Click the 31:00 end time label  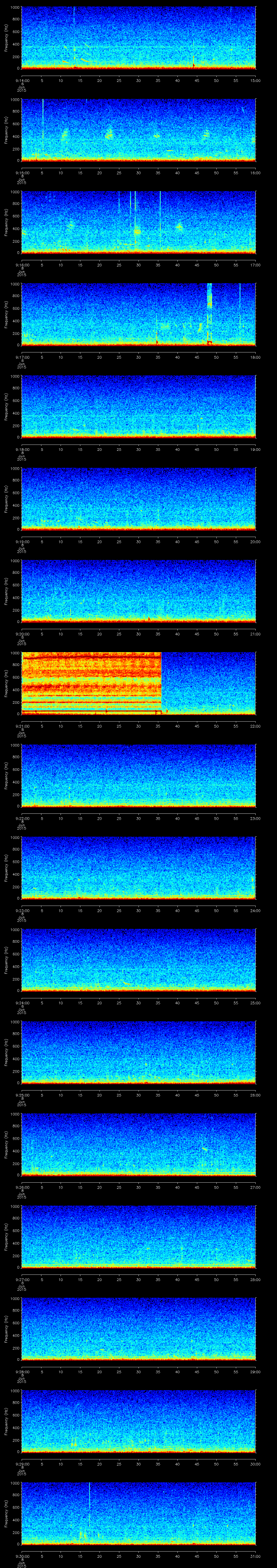tap(255, 1556)
